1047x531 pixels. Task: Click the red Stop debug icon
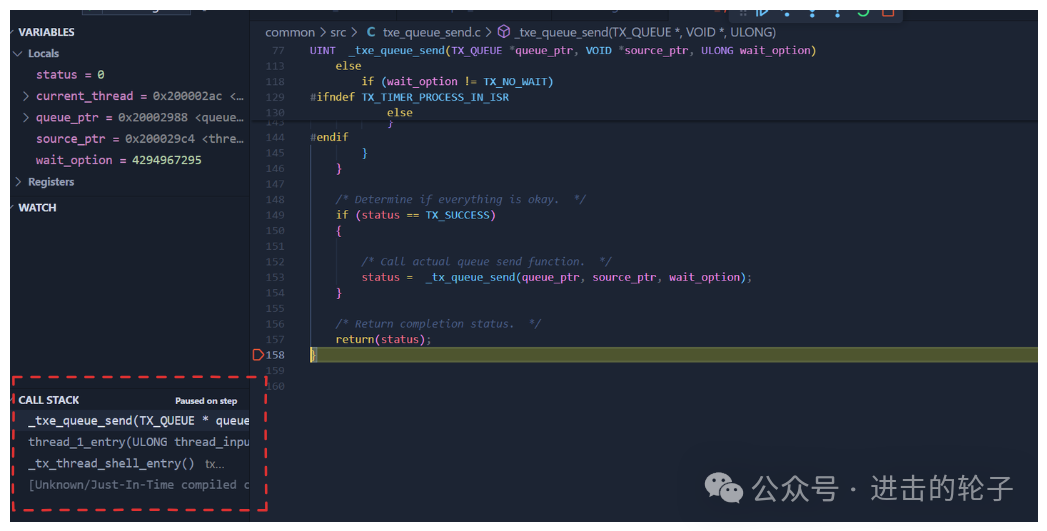point(887,12)
